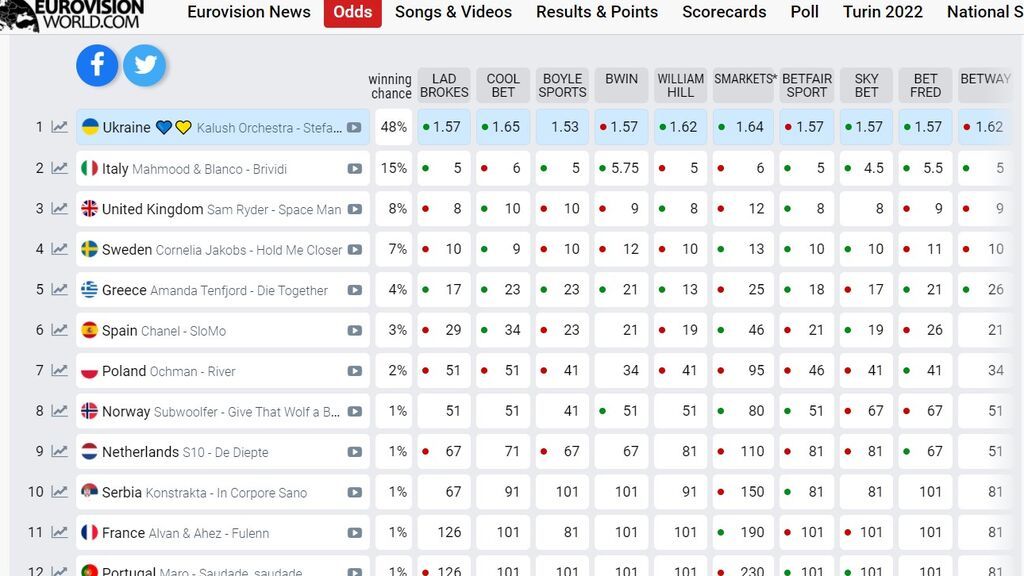Click the Eurovisionworld.com logo
Image resolution: width=1024 pixels, height=576 pixels.
click(73, 14)
